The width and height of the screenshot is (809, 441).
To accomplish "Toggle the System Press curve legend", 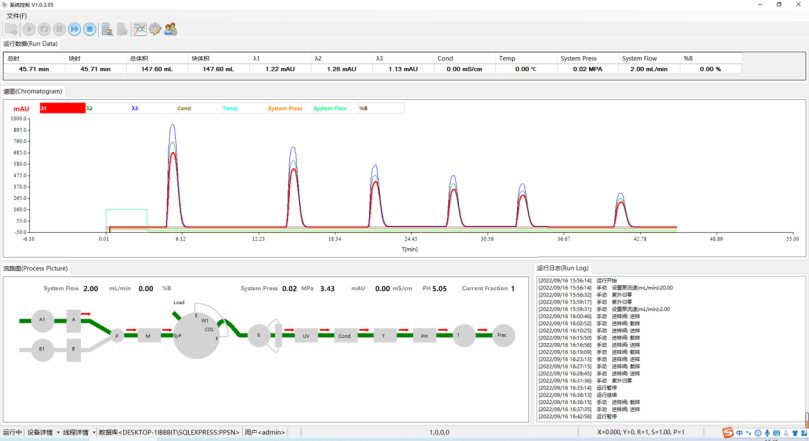I will coord(285,108).
